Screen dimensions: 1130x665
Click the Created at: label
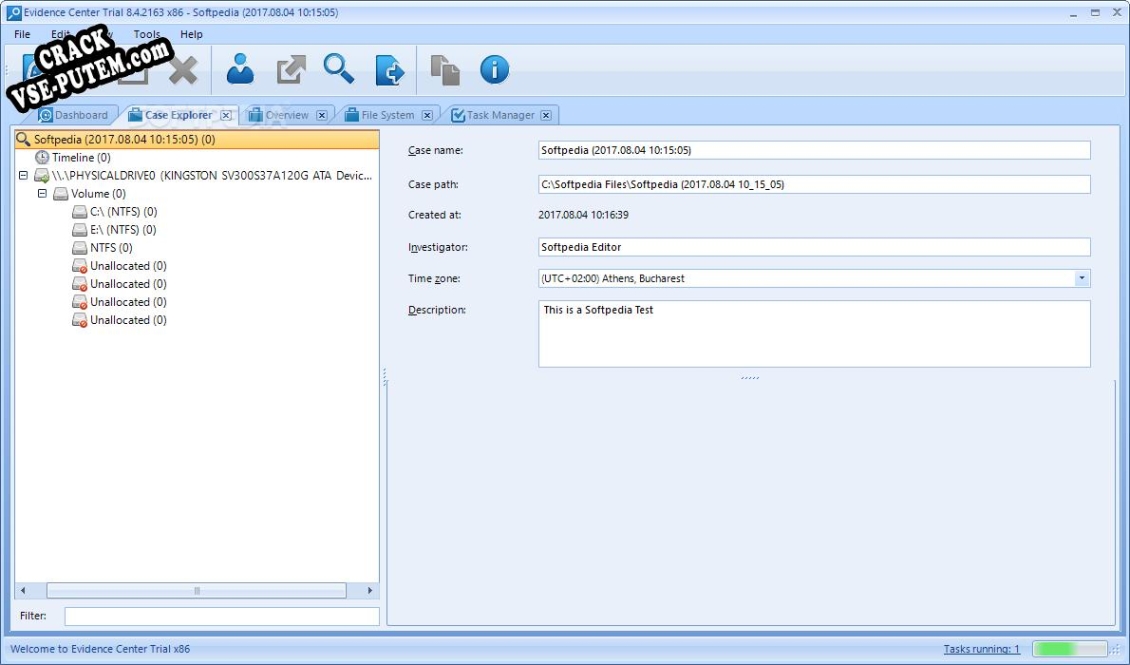(x=434, y=215)
